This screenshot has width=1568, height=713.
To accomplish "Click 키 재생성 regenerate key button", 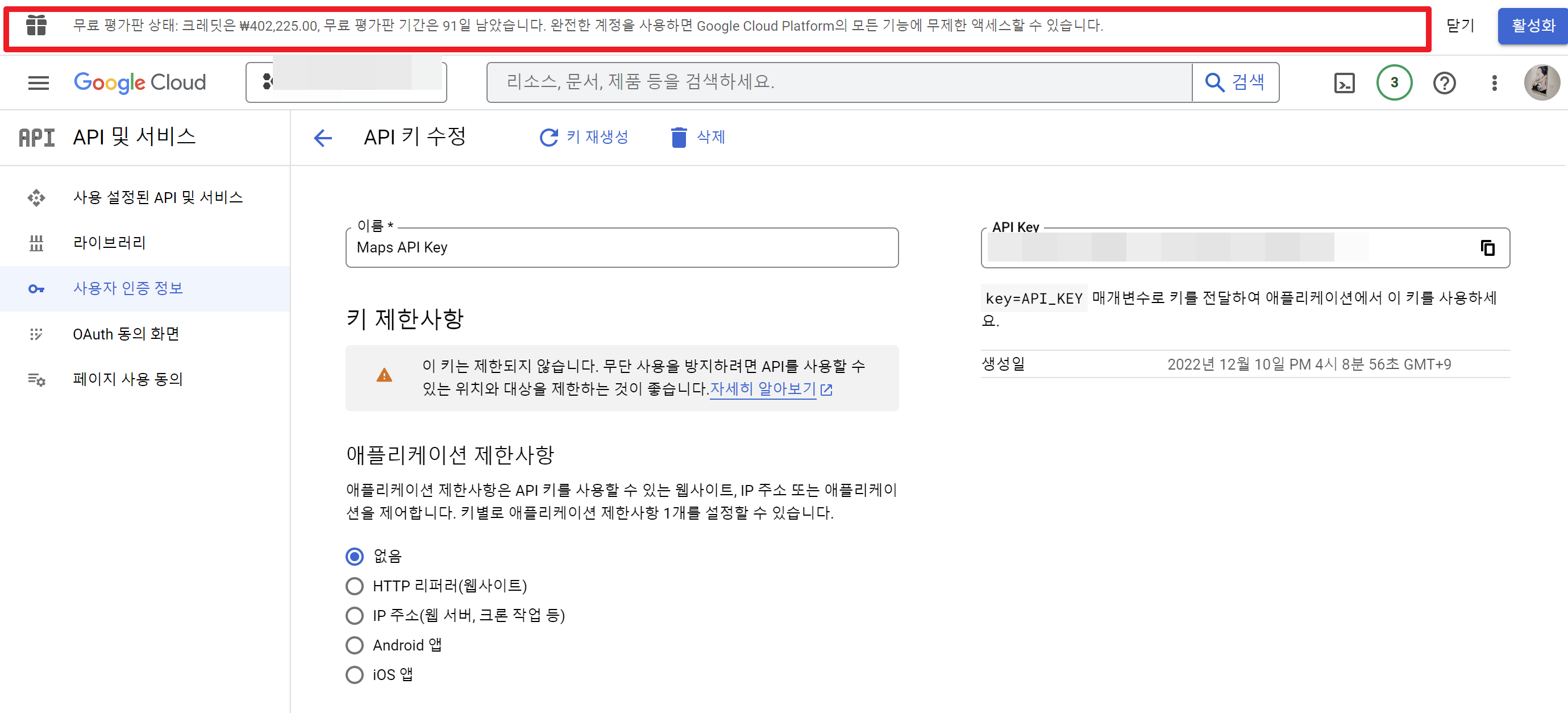I will tap(584, 137).
